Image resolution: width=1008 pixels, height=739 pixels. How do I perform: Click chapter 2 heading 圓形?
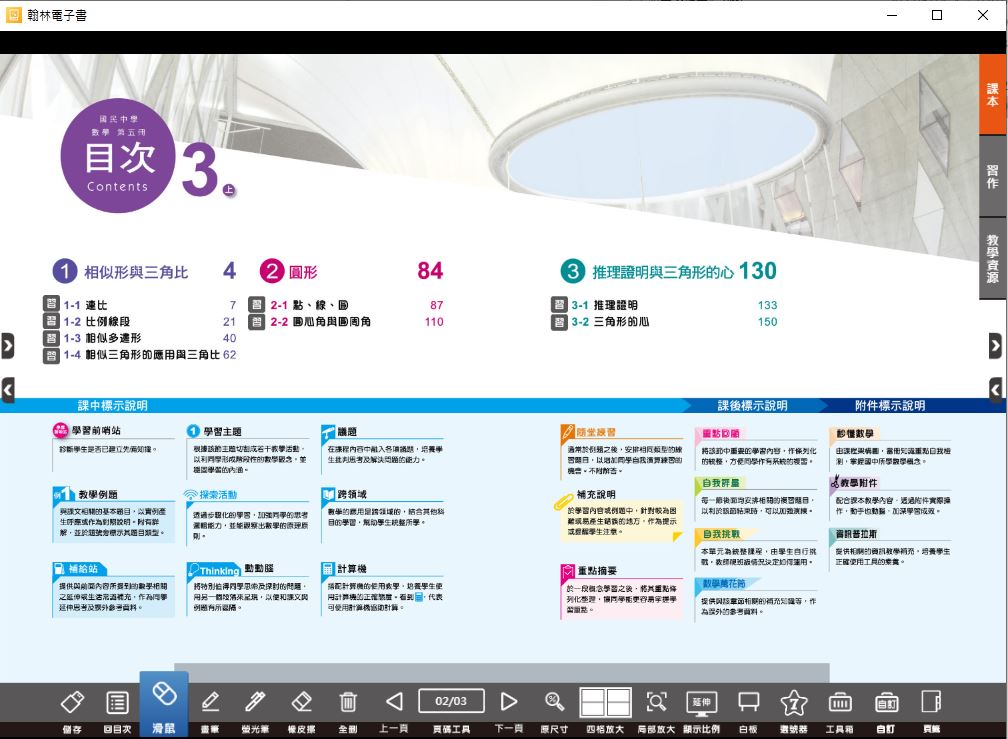pyautogui.click(x=303, y=272)
